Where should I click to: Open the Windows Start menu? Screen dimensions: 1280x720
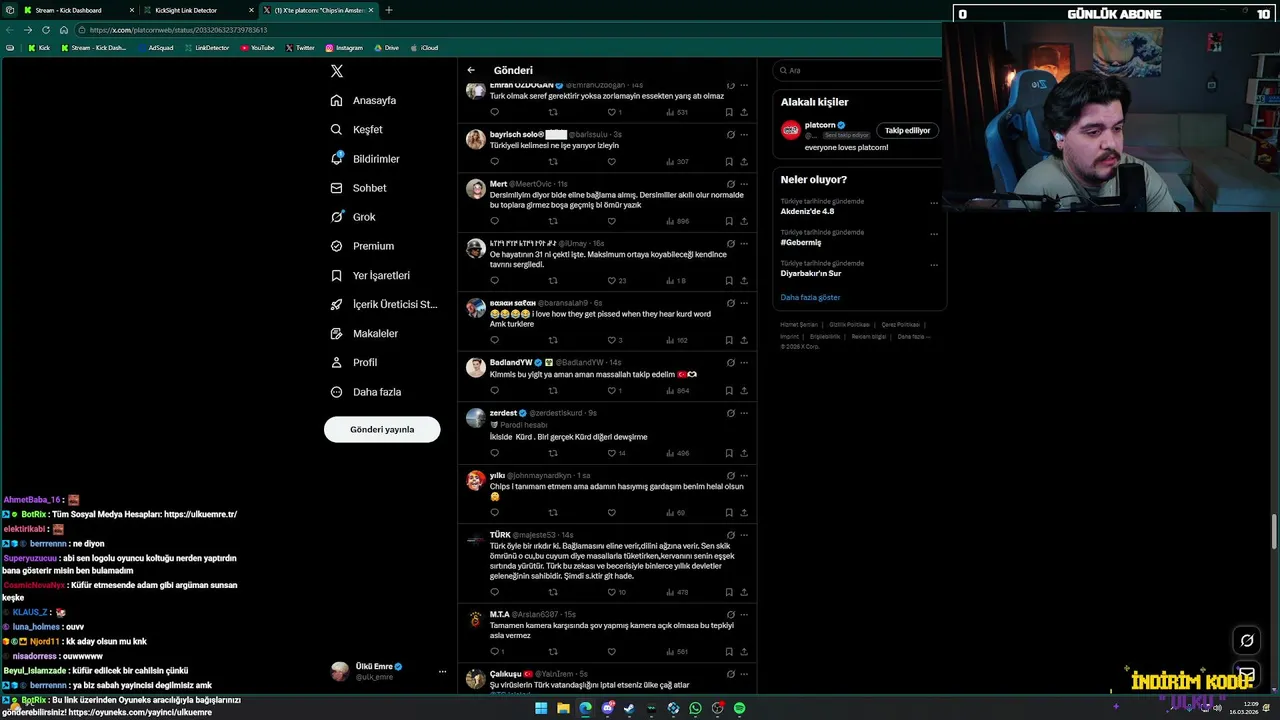pyautogui.click(x=541, y=708)
